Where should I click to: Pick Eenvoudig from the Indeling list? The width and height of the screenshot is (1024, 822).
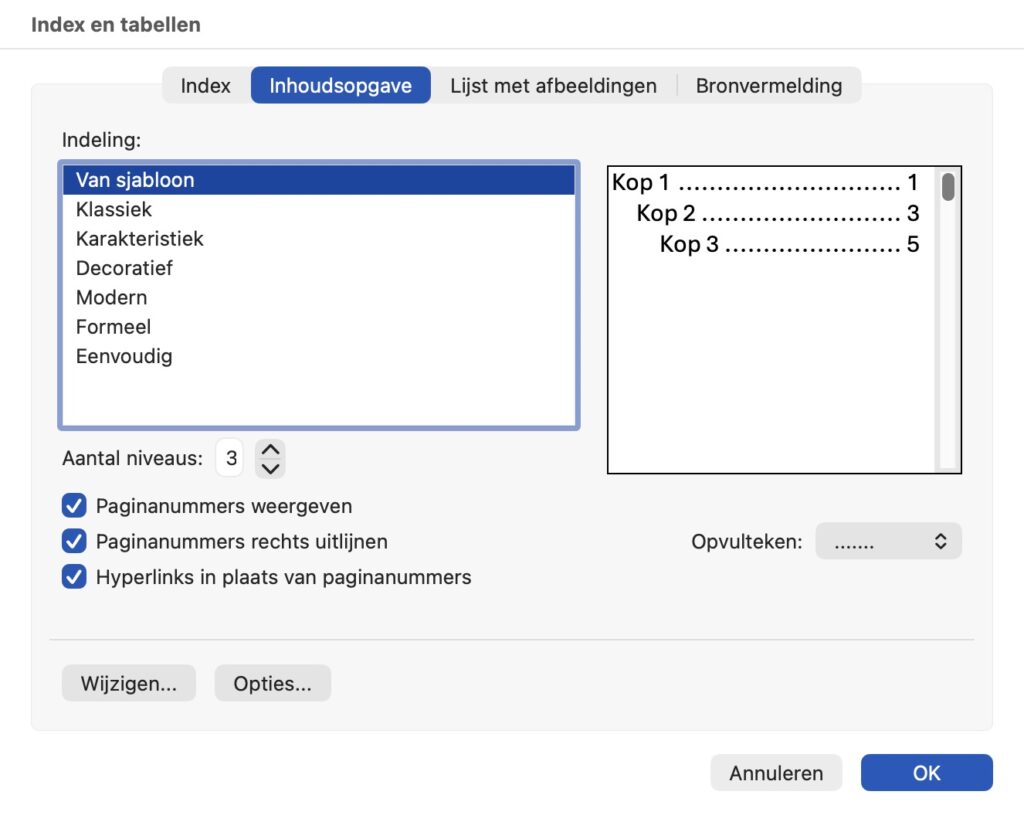[124, 356]
